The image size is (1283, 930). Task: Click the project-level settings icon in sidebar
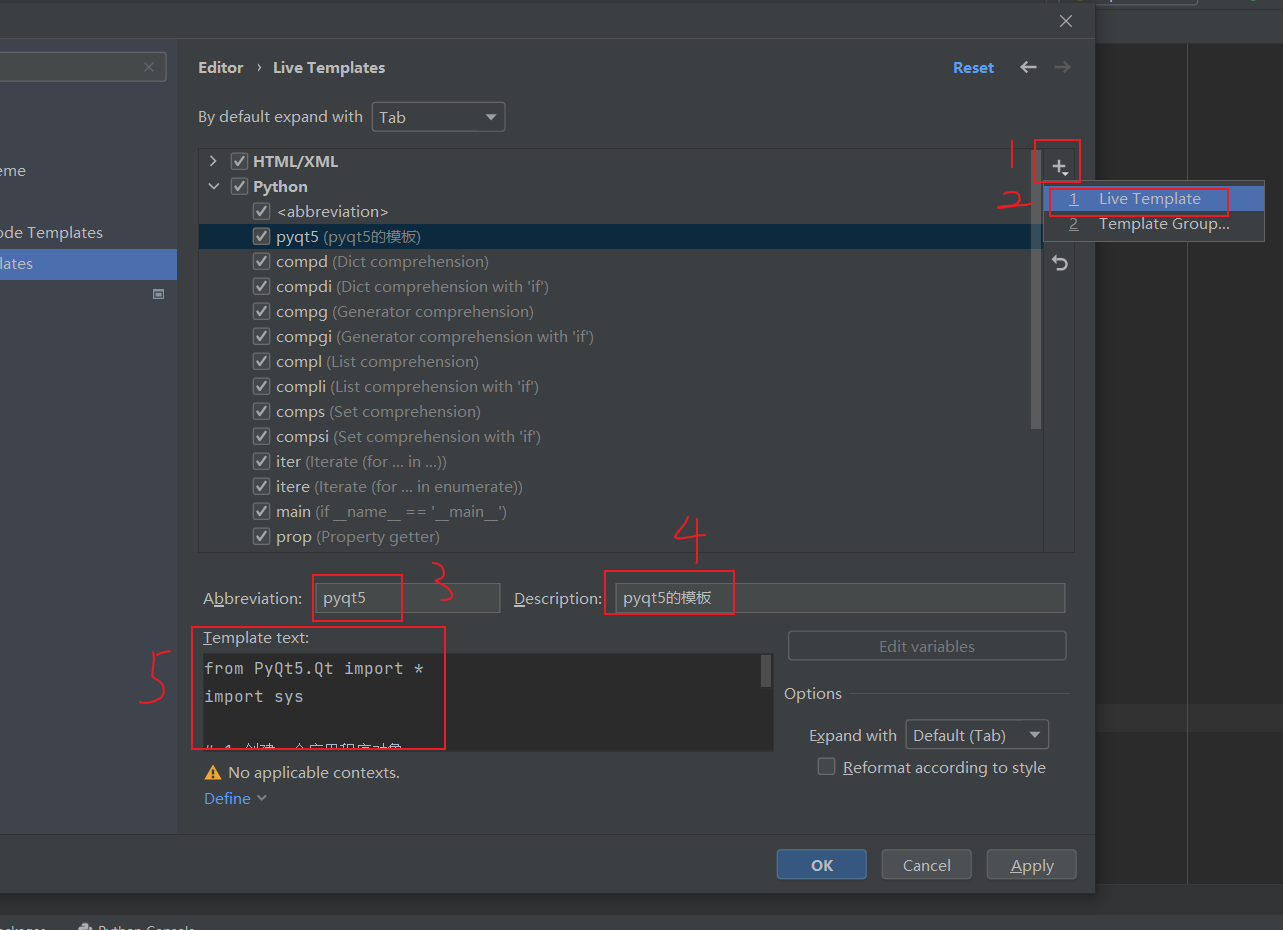158,295
